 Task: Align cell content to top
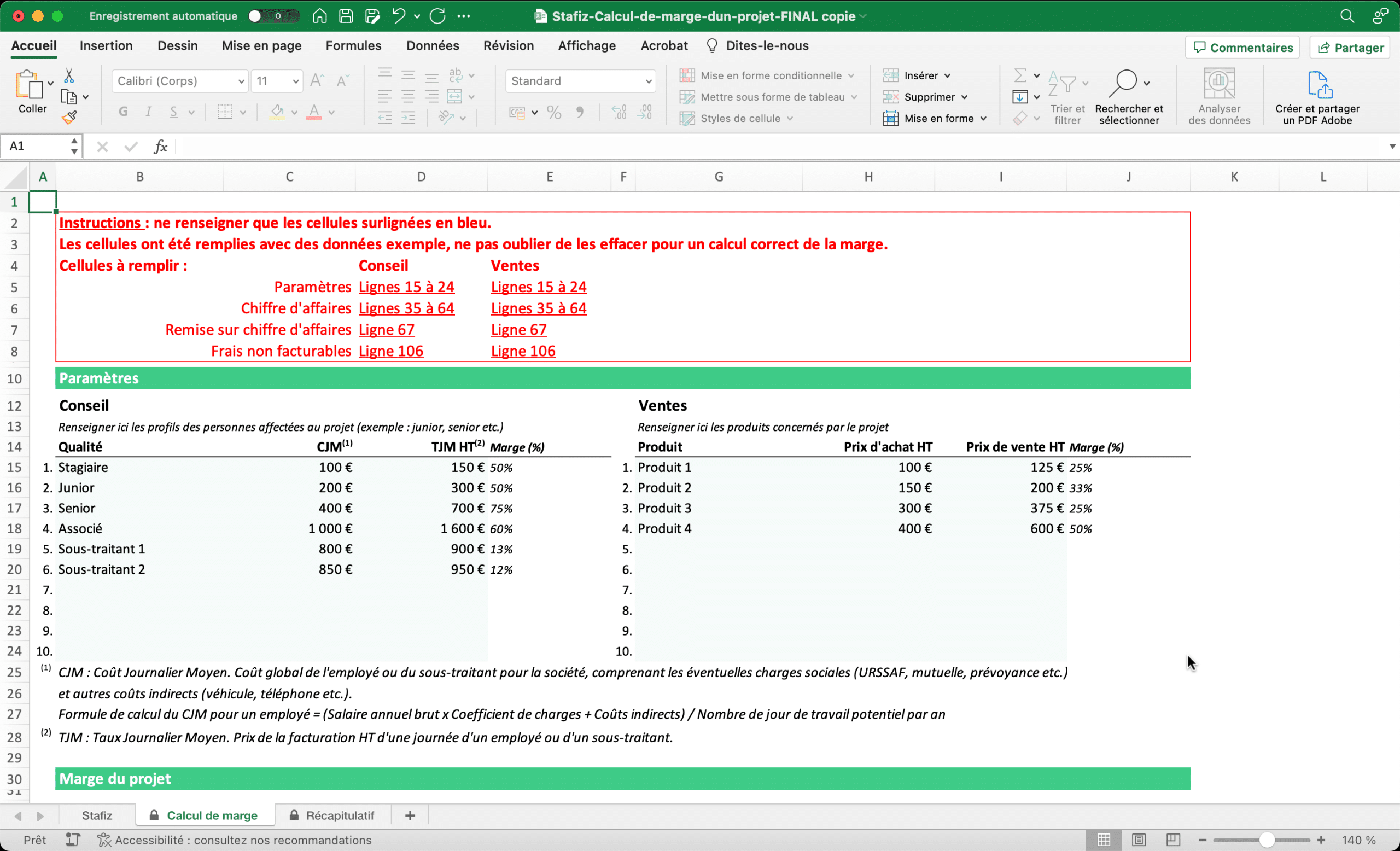384,74
